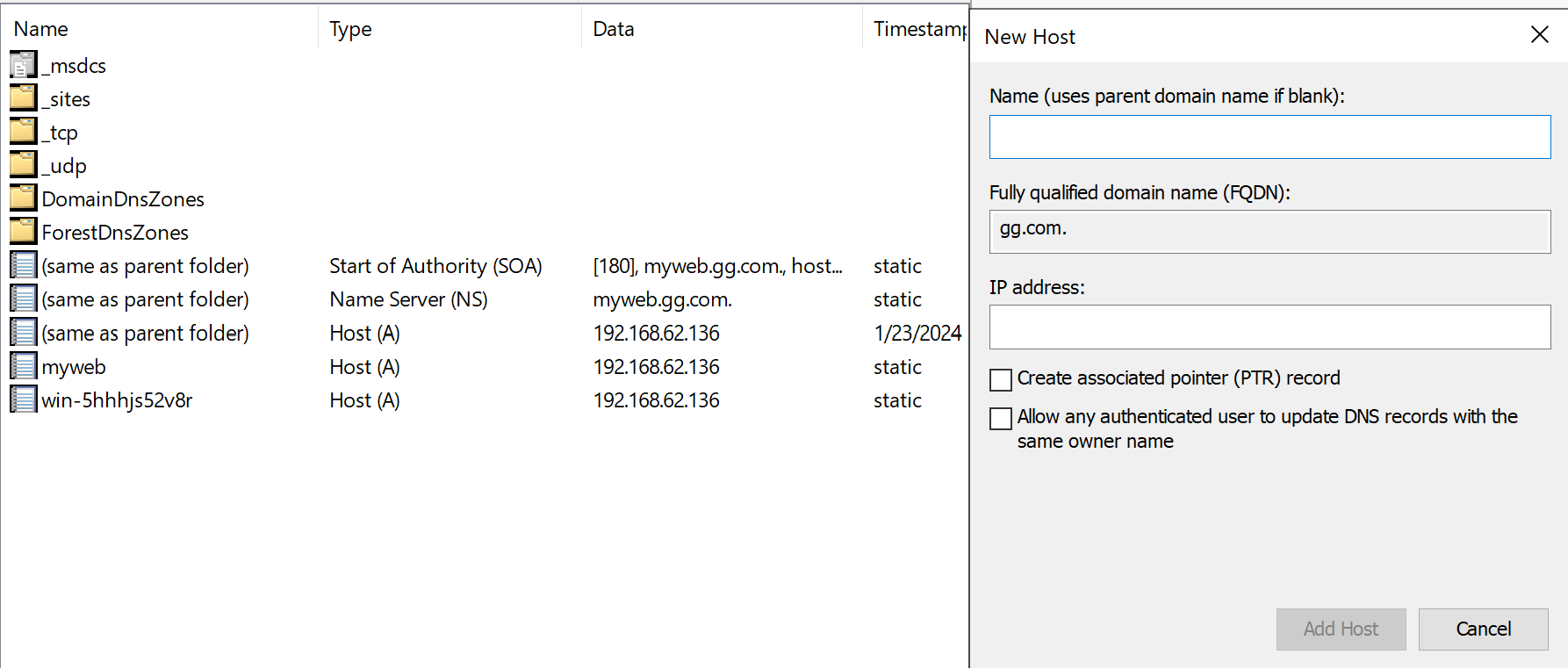Click the SOA record's document icon
The width and height of the screenshot is (1568, 669).
click(24, 265)
